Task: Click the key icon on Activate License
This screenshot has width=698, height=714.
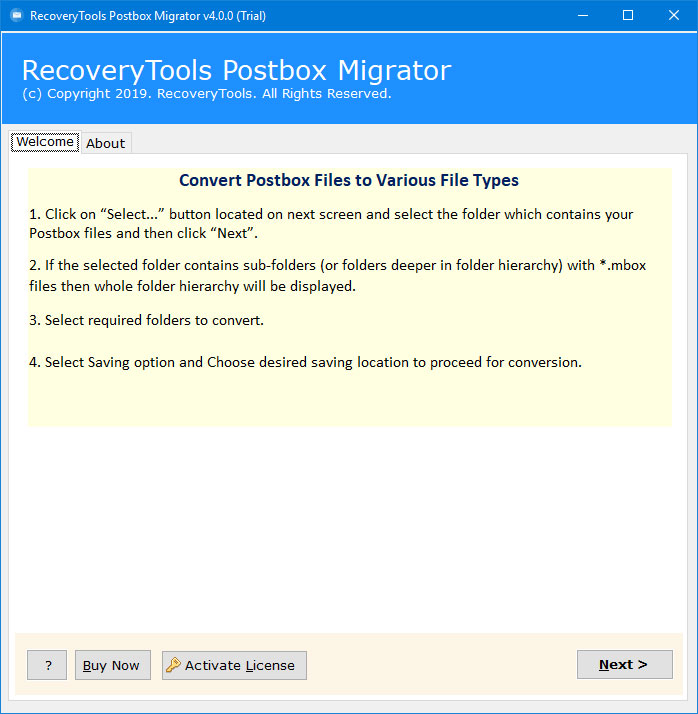Action: tap(173, 665)
